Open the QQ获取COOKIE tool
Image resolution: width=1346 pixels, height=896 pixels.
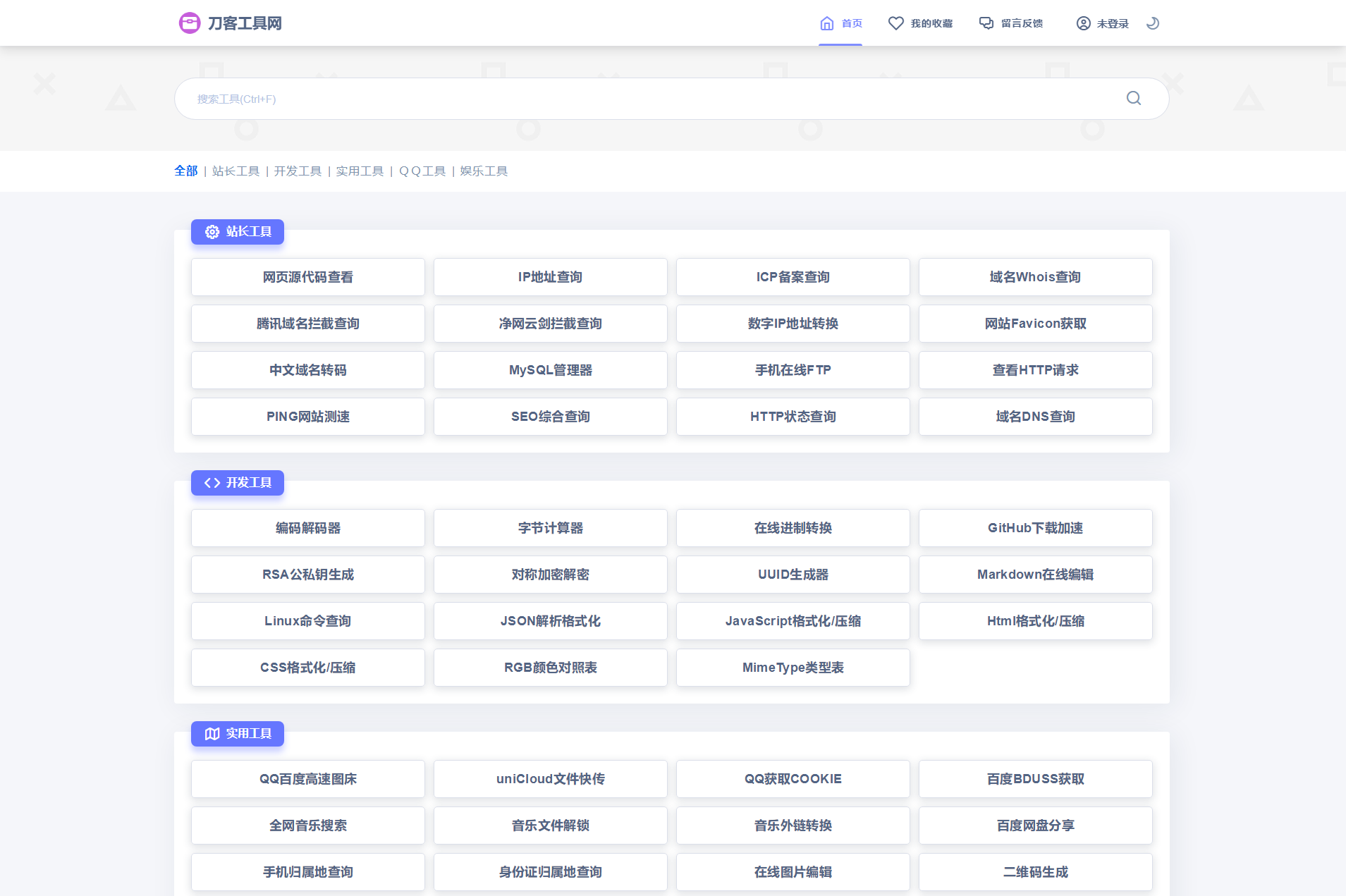(x=793, y=779)
